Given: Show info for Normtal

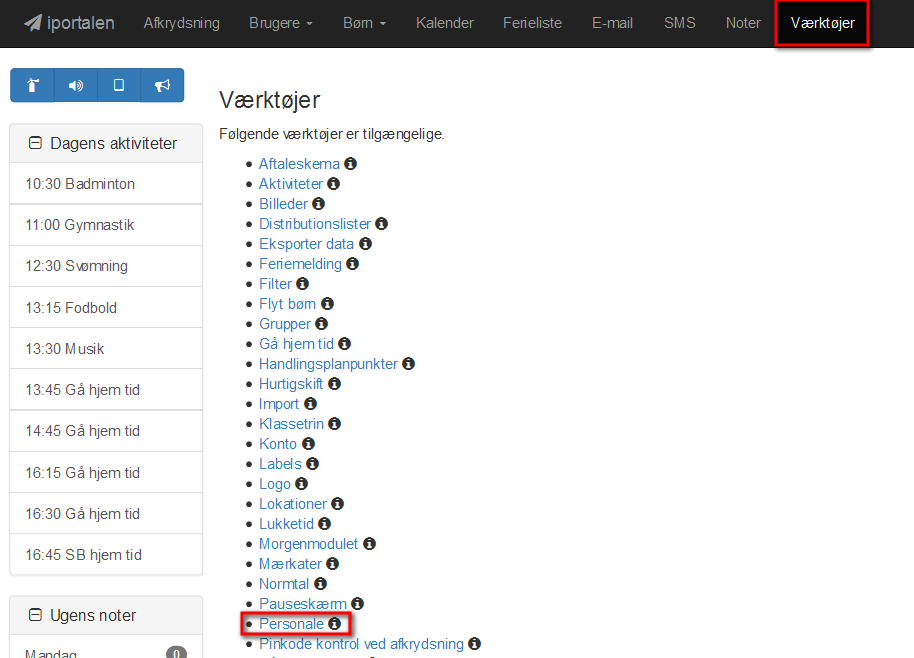Looking at the screenshot, I should 320,583.
